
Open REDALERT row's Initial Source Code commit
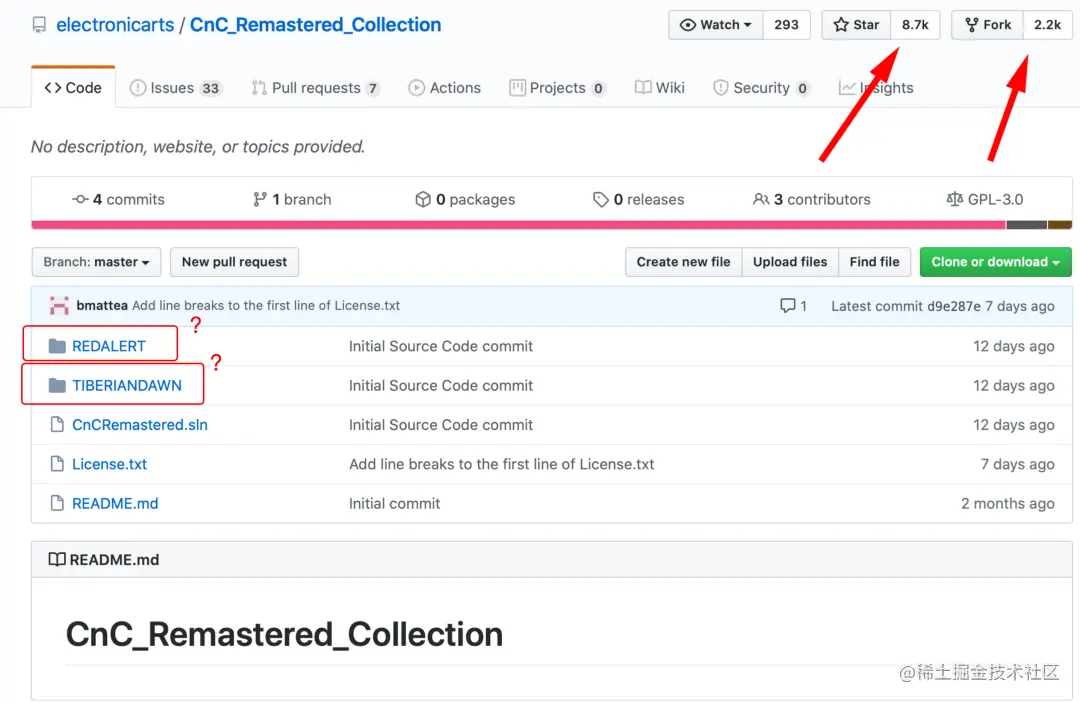pyautogui.click(x=441, y=346)
